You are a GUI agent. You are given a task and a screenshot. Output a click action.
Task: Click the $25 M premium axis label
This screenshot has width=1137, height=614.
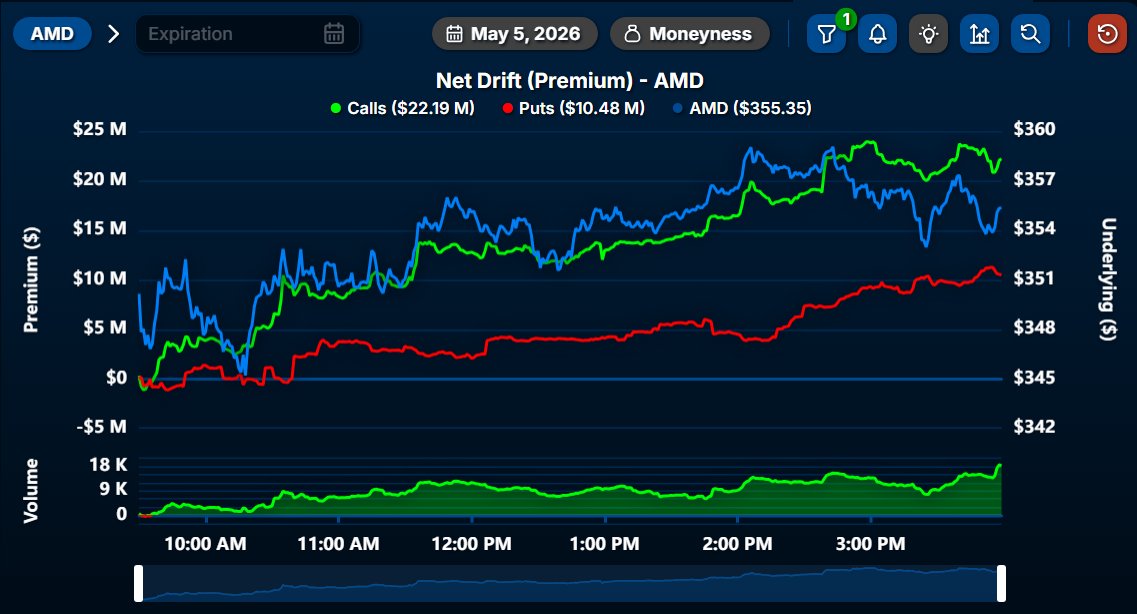coord(100,129)
